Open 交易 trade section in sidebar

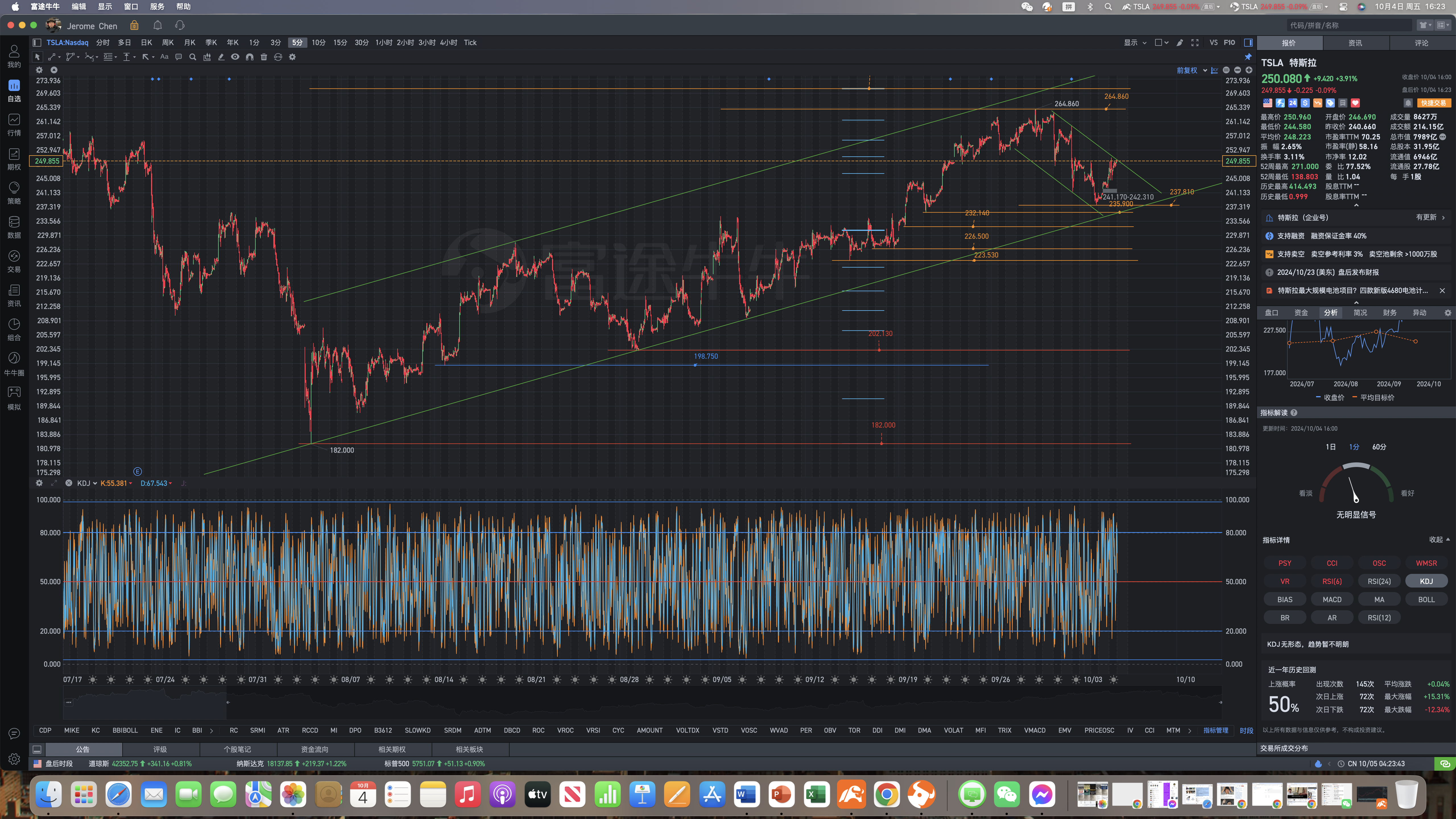click(14, 261)
